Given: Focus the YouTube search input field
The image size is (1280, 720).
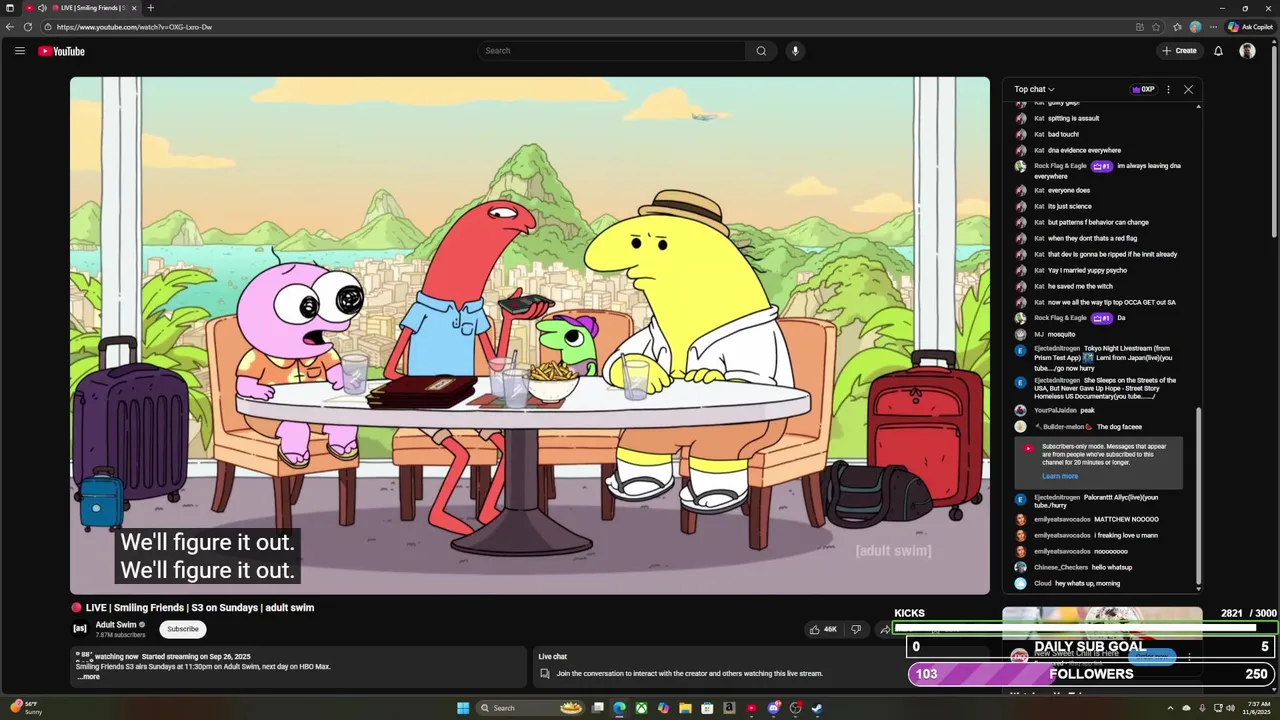Looking at the screenshot, I should pyautogui.click(x=611, y=51).
